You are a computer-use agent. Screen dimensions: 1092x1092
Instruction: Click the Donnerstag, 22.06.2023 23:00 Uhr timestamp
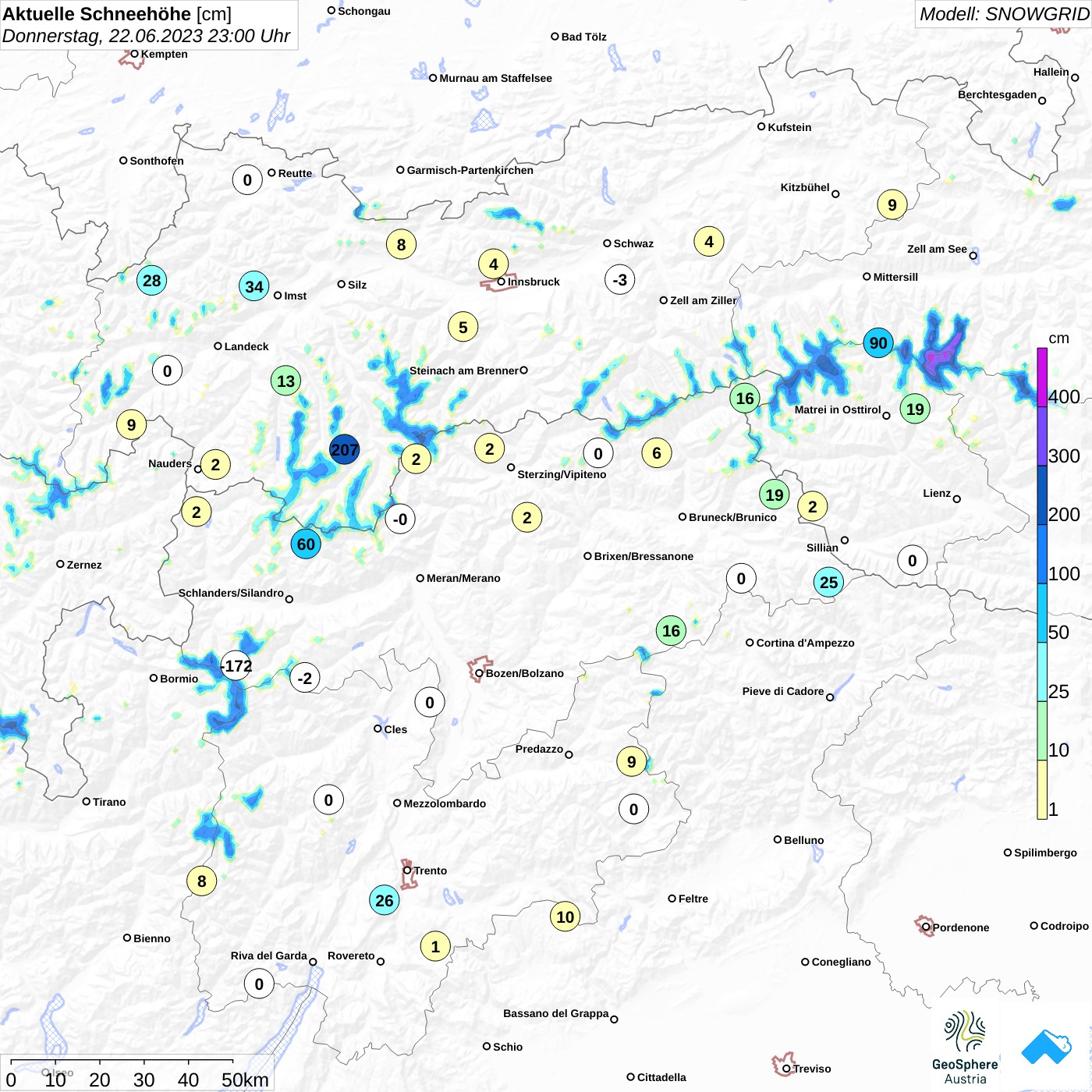146,36
